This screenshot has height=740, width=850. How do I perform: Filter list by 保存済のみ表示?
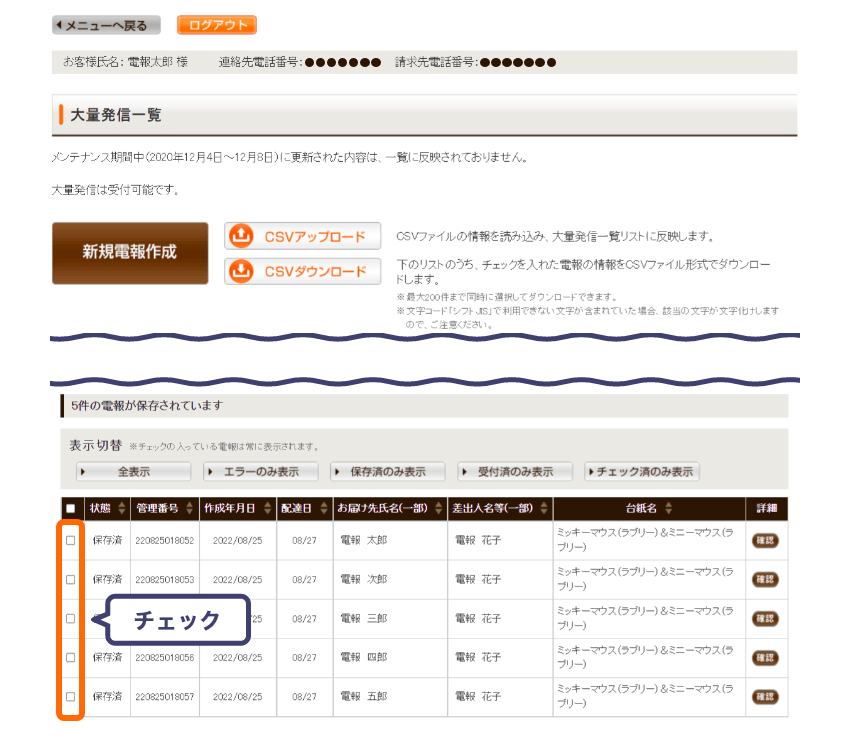tap(388, 472)
